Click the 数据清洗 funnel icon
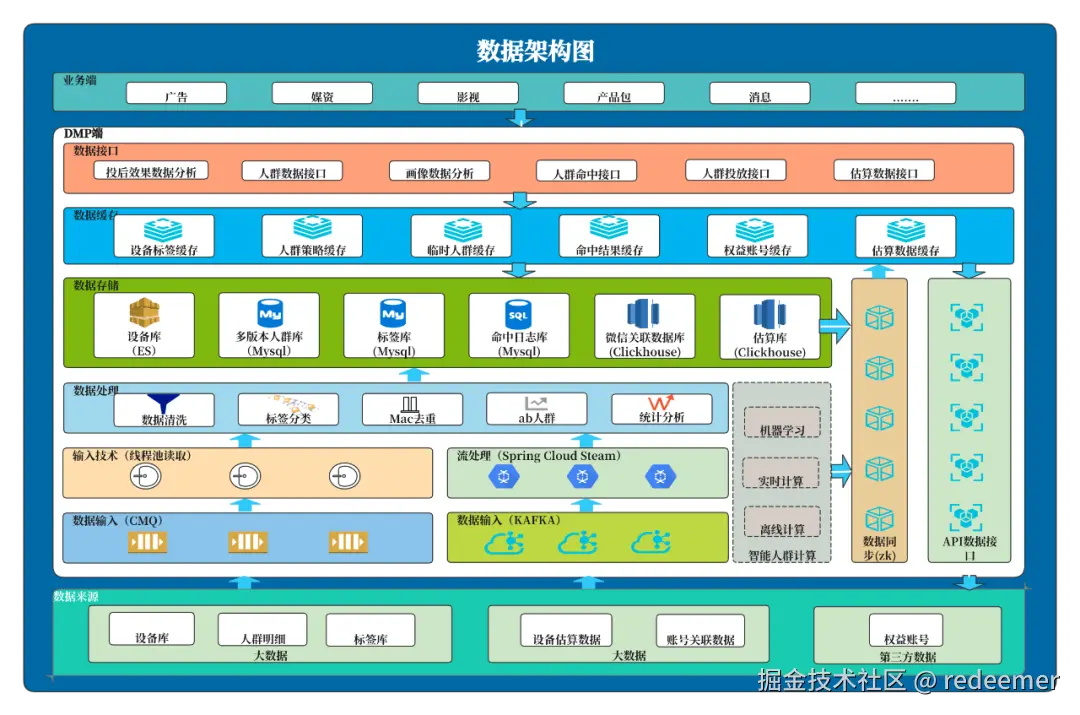The width and height of the screenshot is (1080, 715). 165,401
